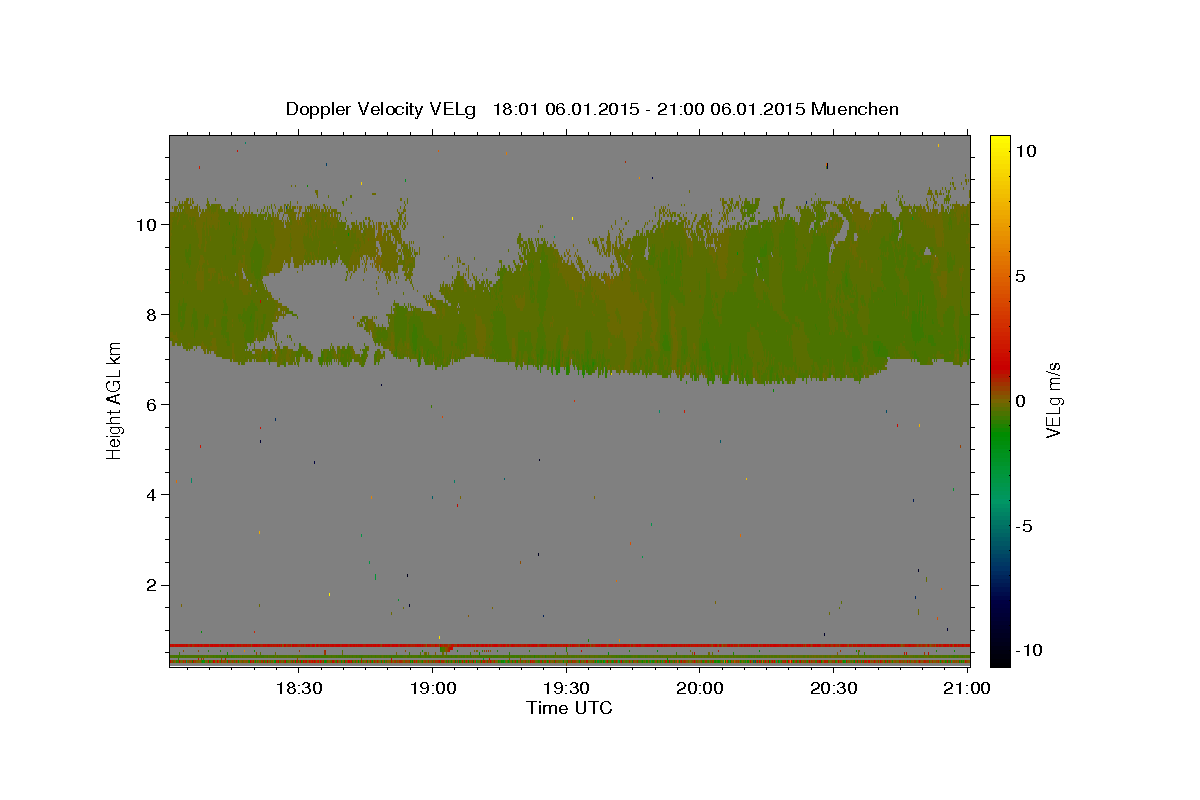Click the height axis label 8
1200x800 pixels.
click(x=151, y=314)
